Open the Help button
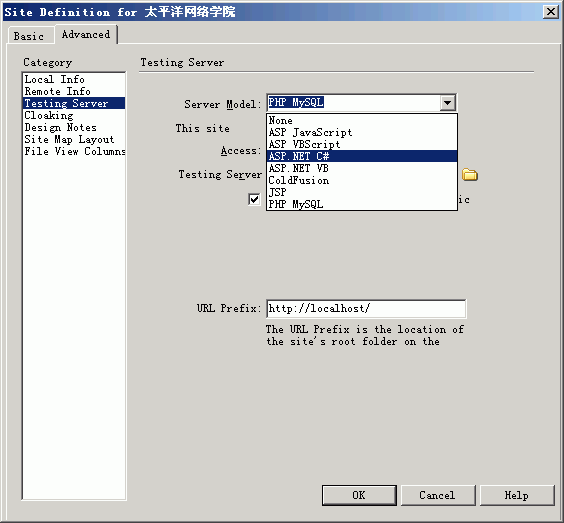564x523 pixels. point(517,495)
